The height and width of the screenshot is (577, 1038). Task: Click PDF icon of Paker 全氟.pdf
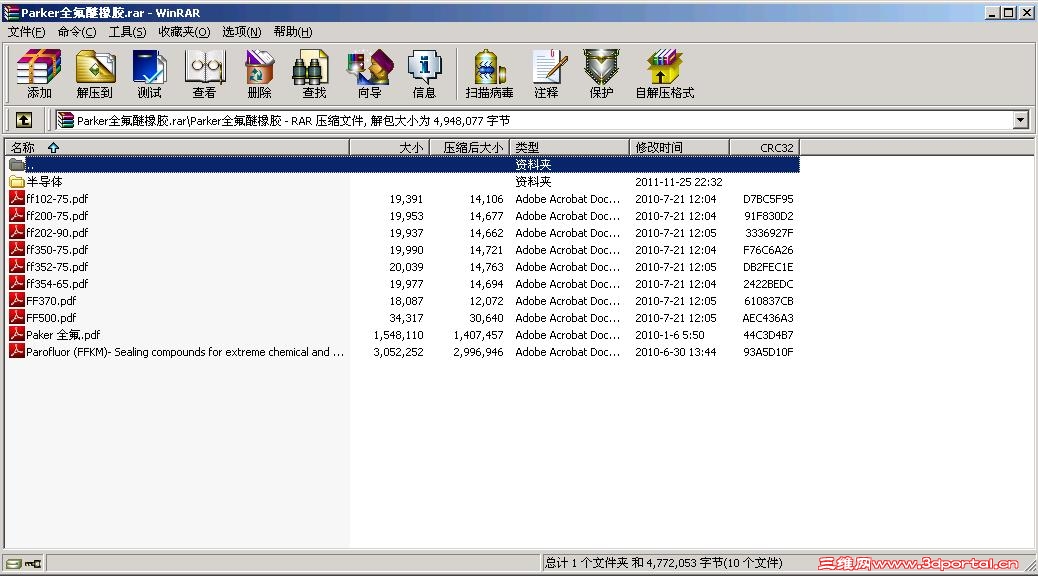[x=17, y=334]
